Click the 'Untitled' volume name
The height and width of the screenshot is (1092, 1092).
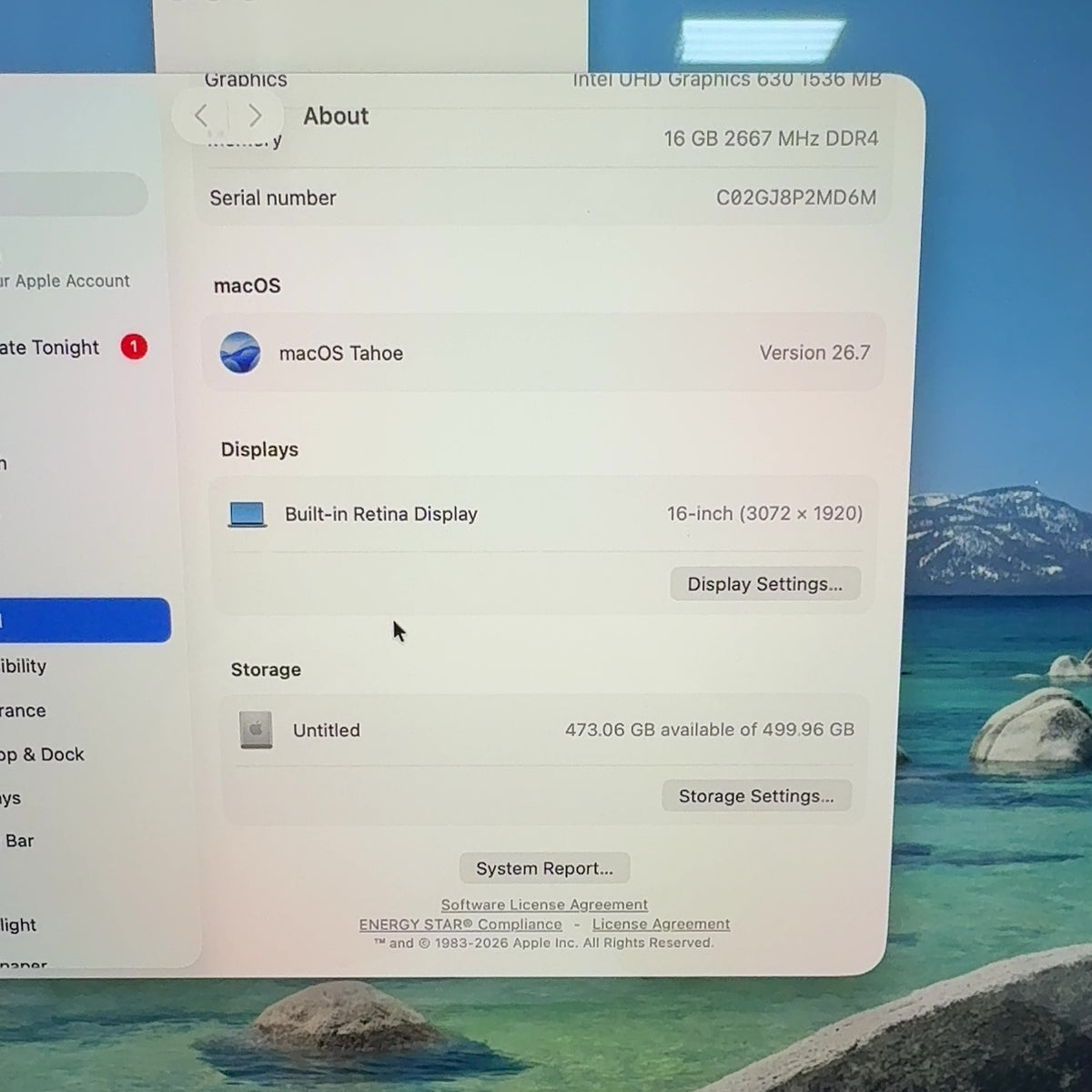pos(327,730)
